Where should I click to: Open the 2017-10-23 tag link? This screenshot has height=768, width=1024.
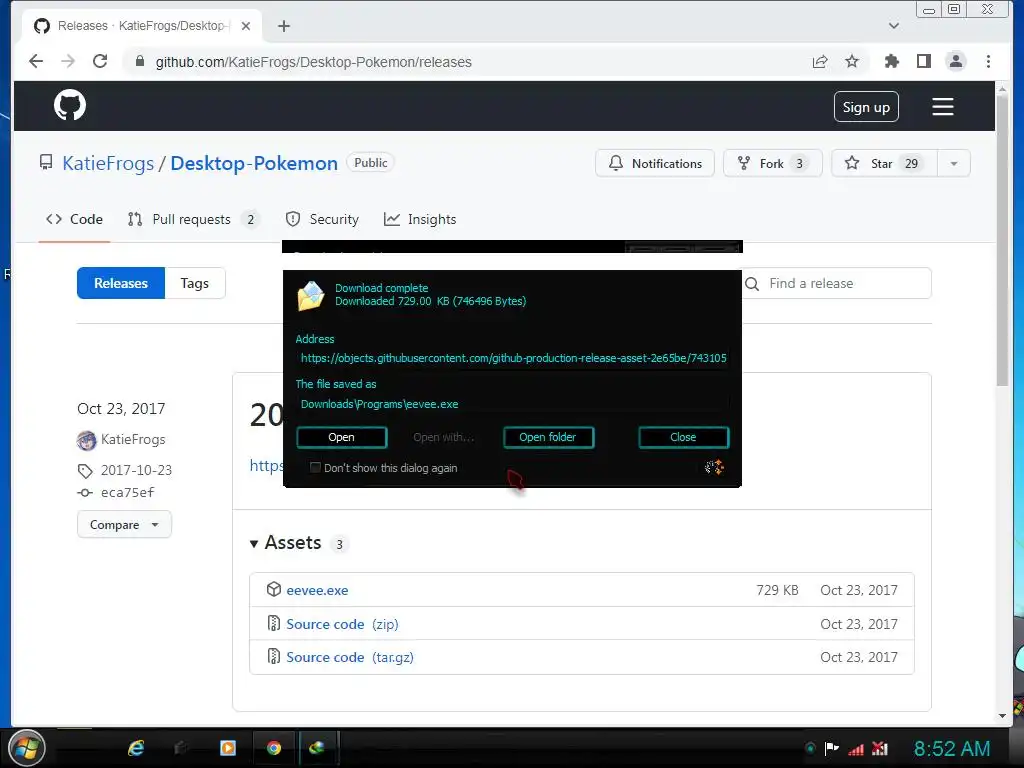(x=136, y=470)
